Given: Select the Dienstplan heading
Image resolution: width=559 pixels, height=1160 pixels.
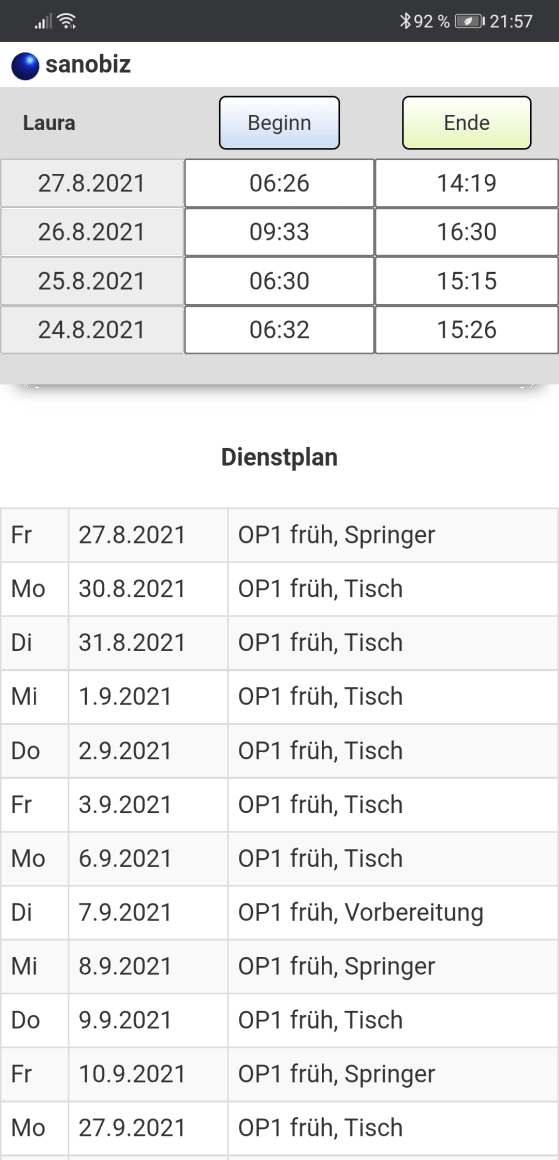Looking at the screenshot, I should click(x=280, y=458).
